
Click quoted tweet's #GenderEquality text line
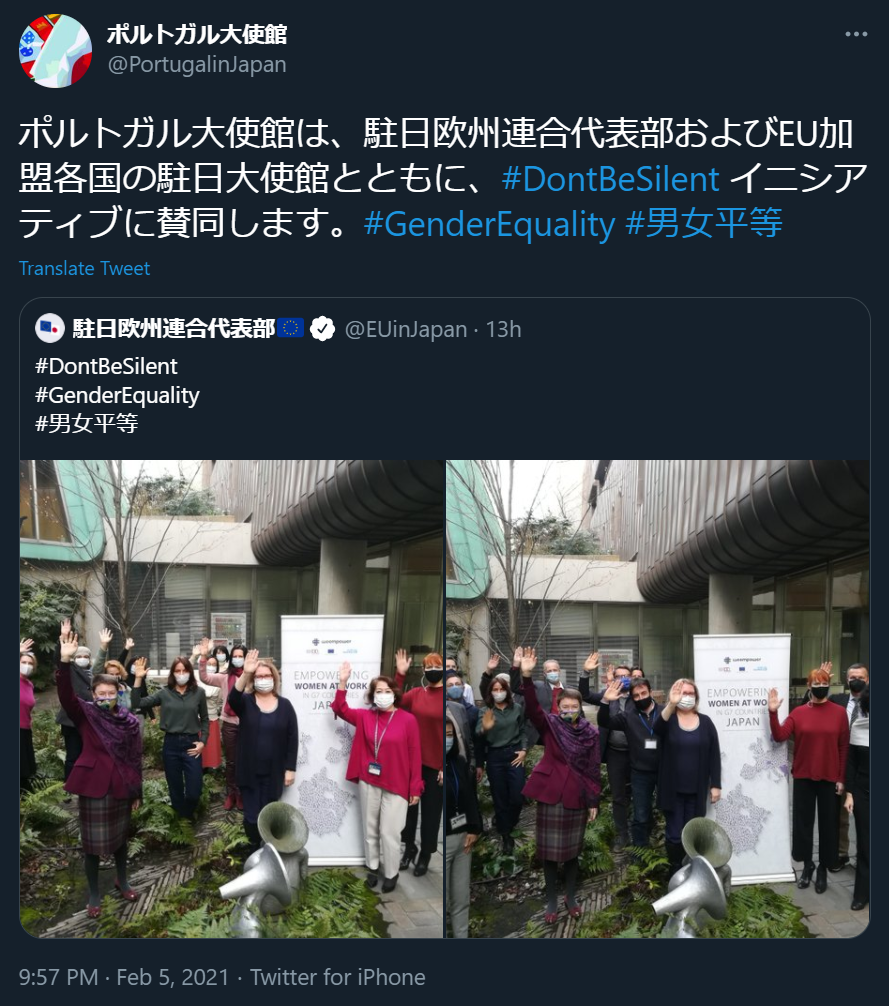117,395
